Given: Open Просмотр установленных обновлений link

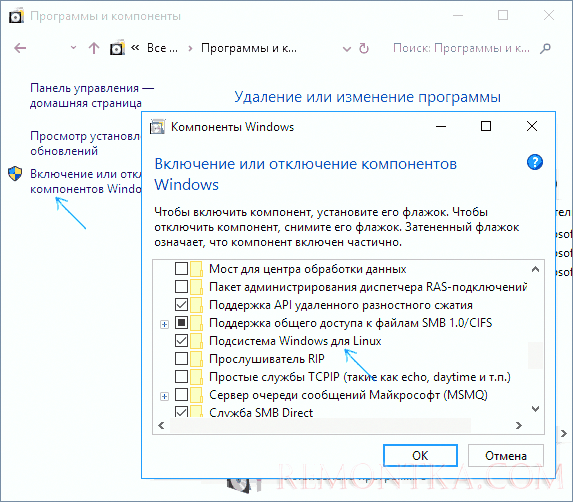Looking at the screenshot, I should [x=86, y=143].
